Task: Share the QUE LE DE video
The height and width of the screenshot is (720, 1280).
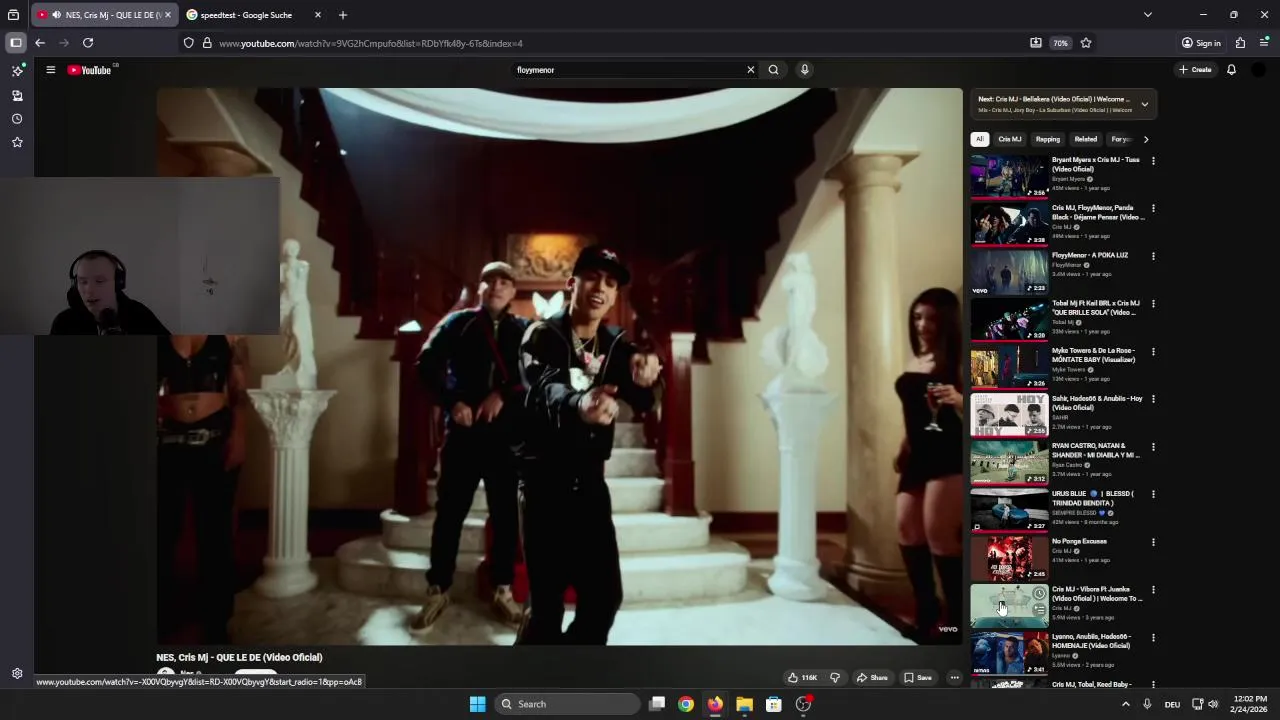Action: 872,678
